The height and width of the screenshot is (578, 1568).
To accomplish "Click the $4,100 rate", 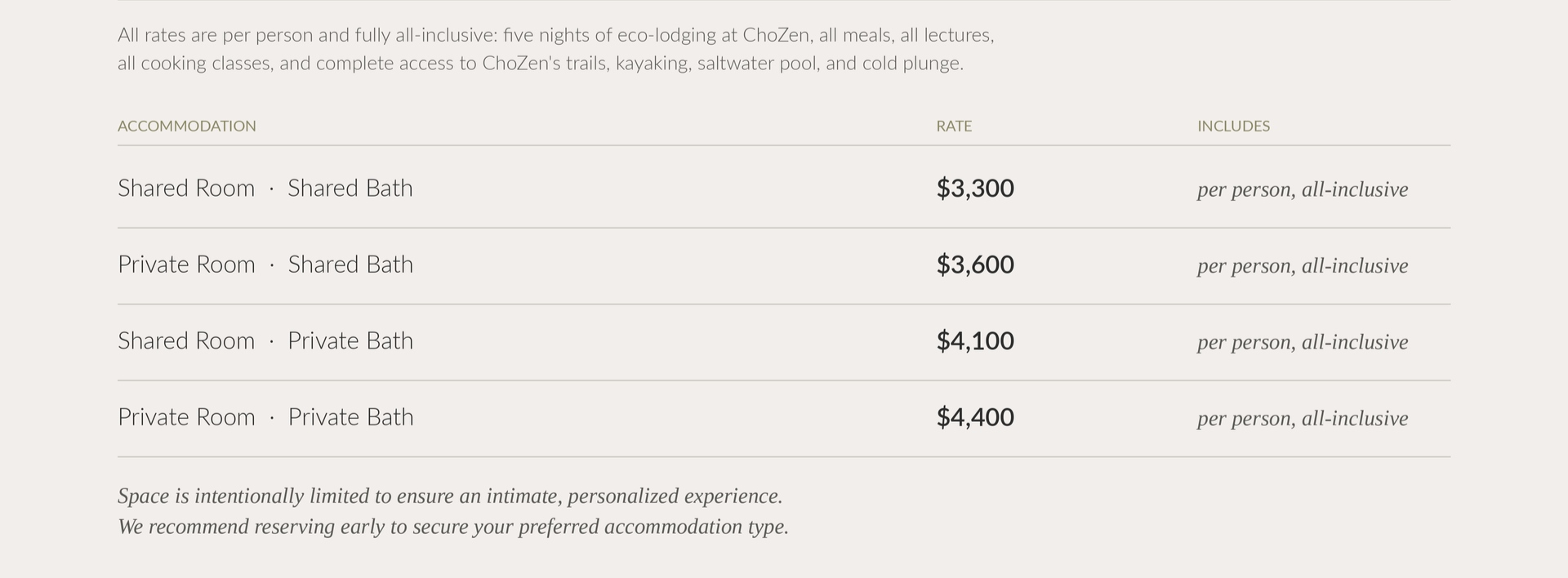I will click(975, 340).
